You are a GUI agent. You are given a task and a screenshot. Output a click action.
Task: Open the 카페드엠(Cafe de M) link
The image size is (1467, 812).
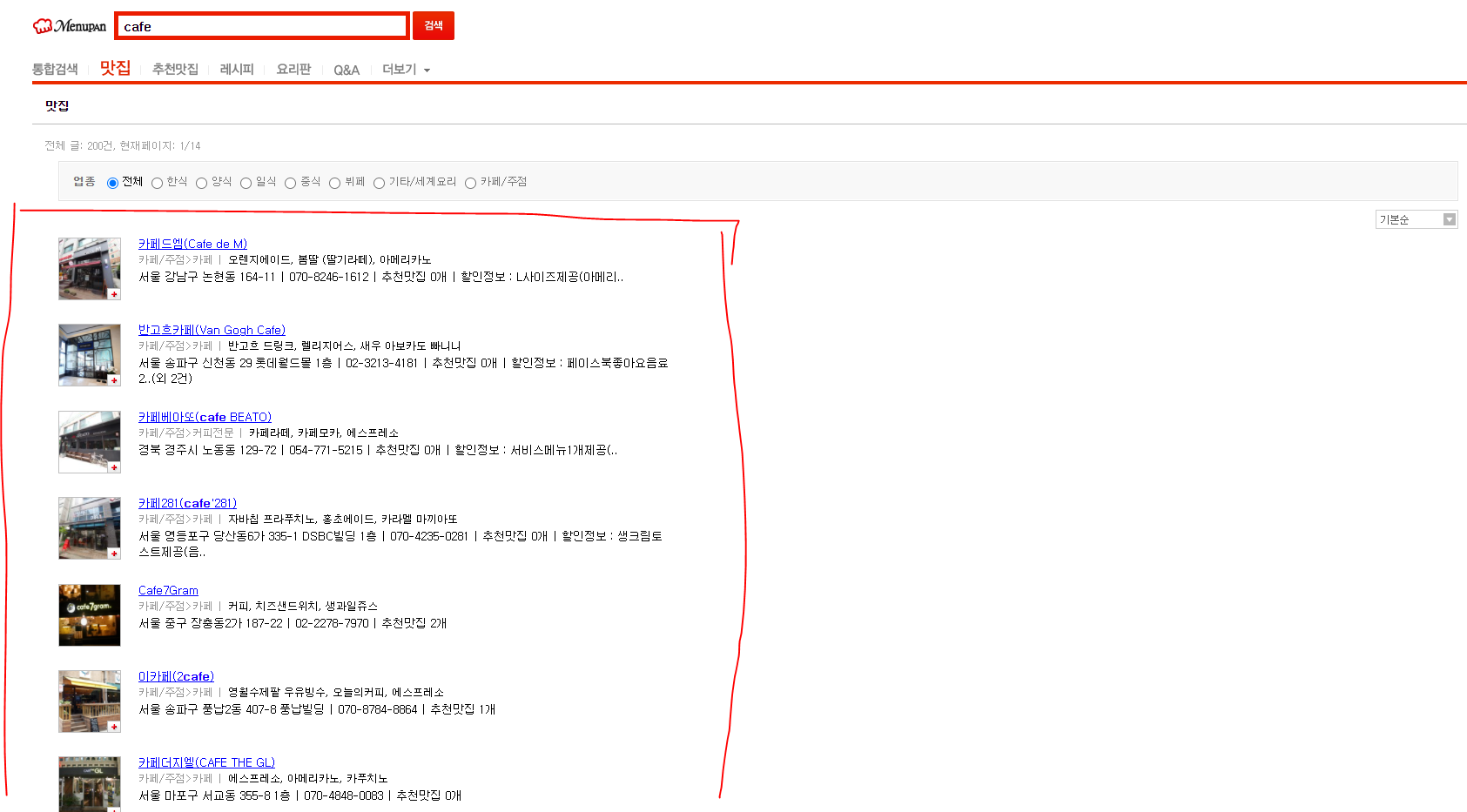[192, 244]
